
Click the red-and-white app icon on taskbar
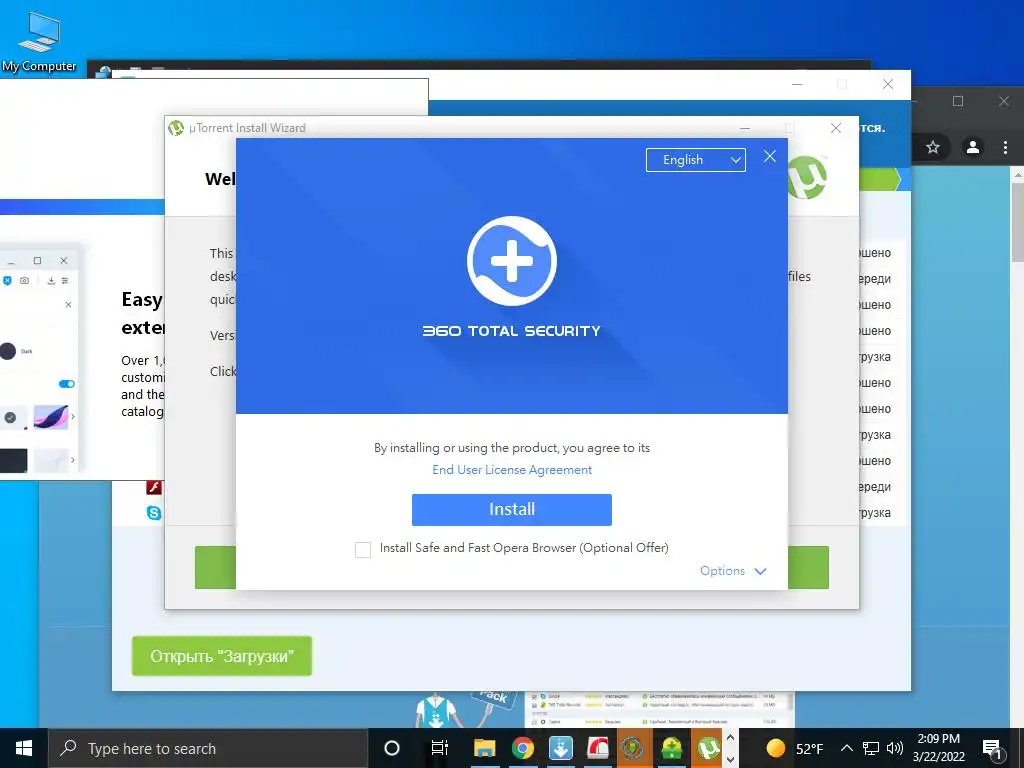click(598, 748)
